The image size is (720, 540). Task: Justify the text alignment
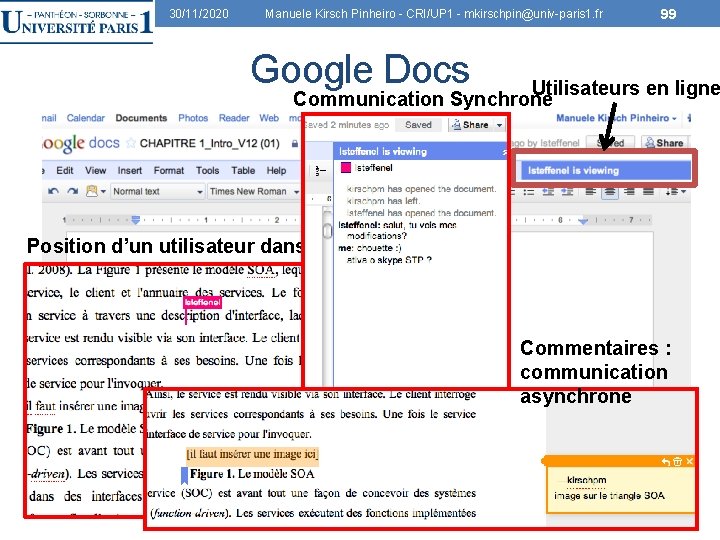[648, 192]
